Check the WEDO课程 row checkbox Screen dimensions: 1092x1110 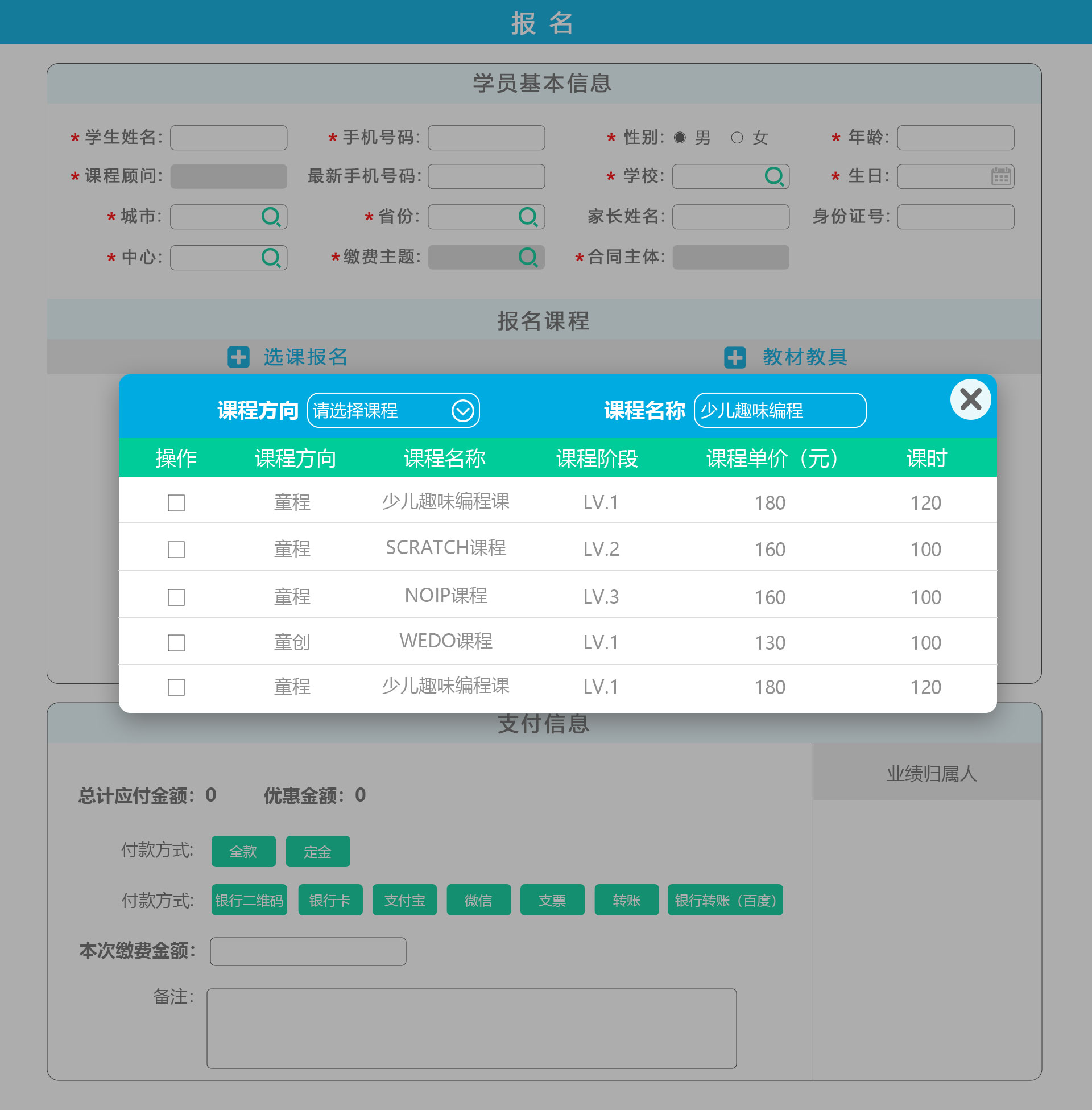coord(176,642)
